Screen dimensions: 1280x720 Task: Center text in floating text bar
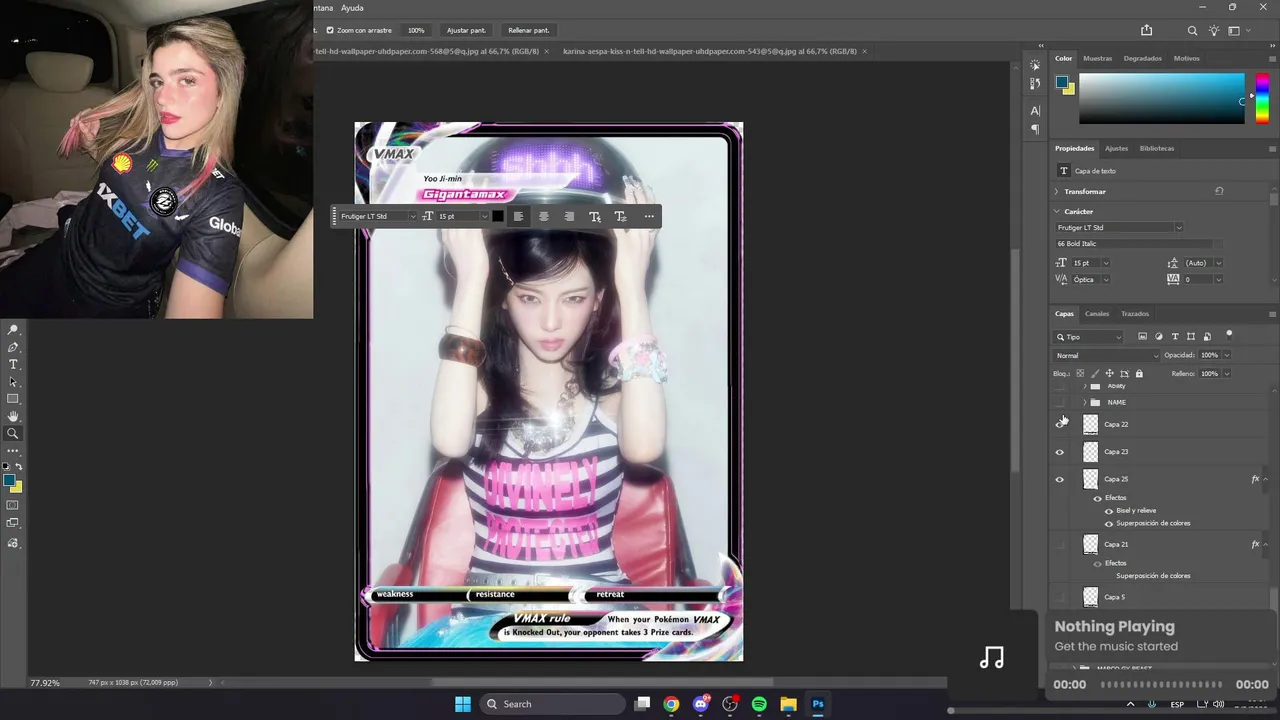point(544,216)
